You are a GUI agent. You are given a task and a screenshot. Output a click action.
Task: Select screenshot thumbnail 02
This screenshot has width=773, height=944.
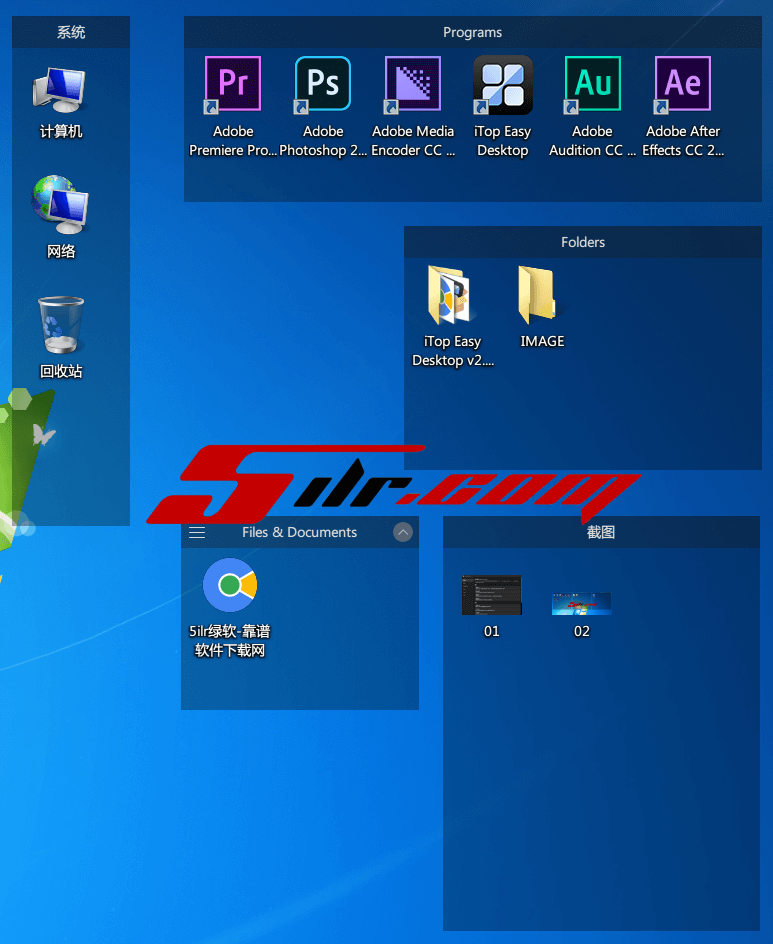click(x=581, y=602)
